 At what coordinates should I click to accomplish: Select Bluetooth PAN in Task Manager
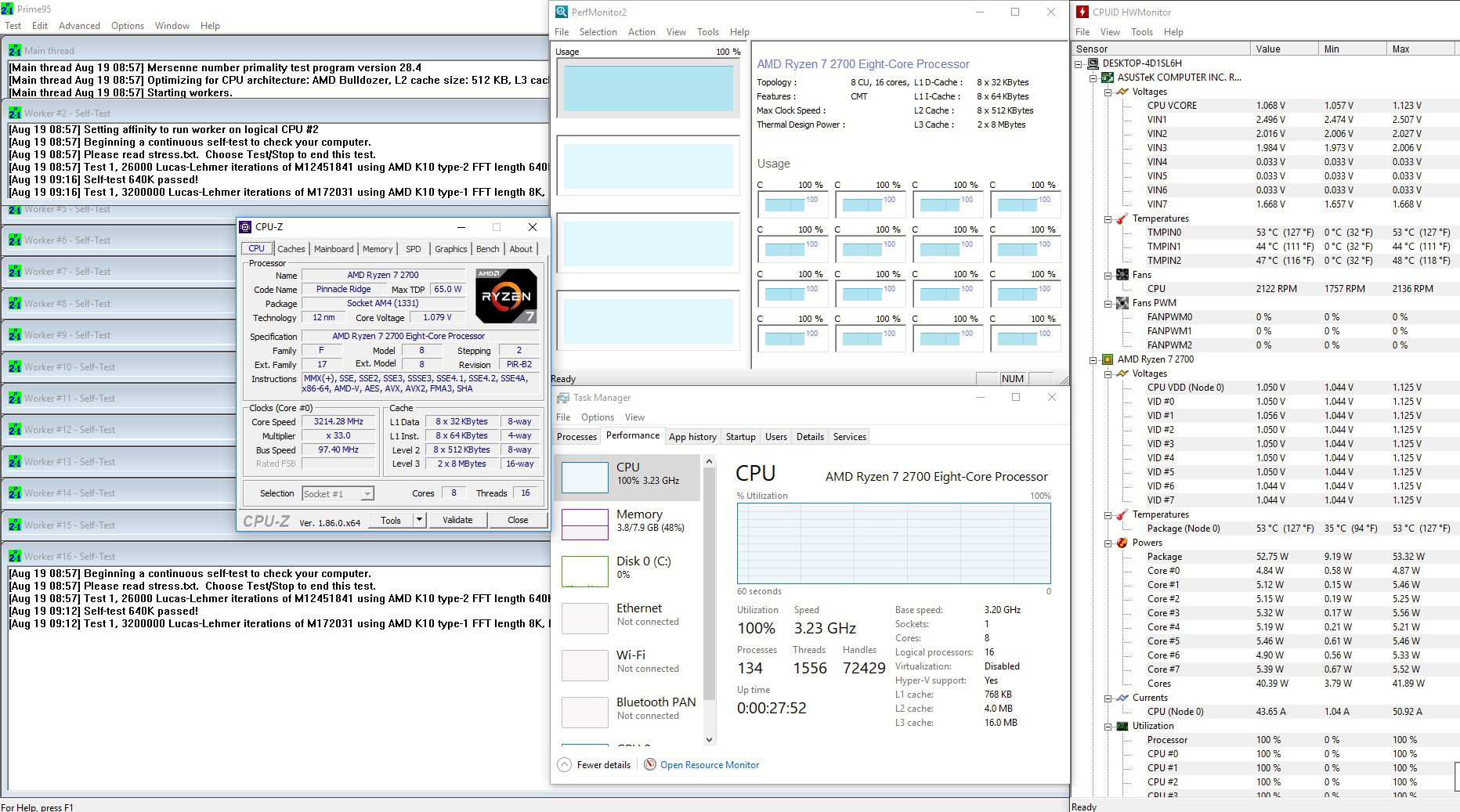[x=627, y=712]
